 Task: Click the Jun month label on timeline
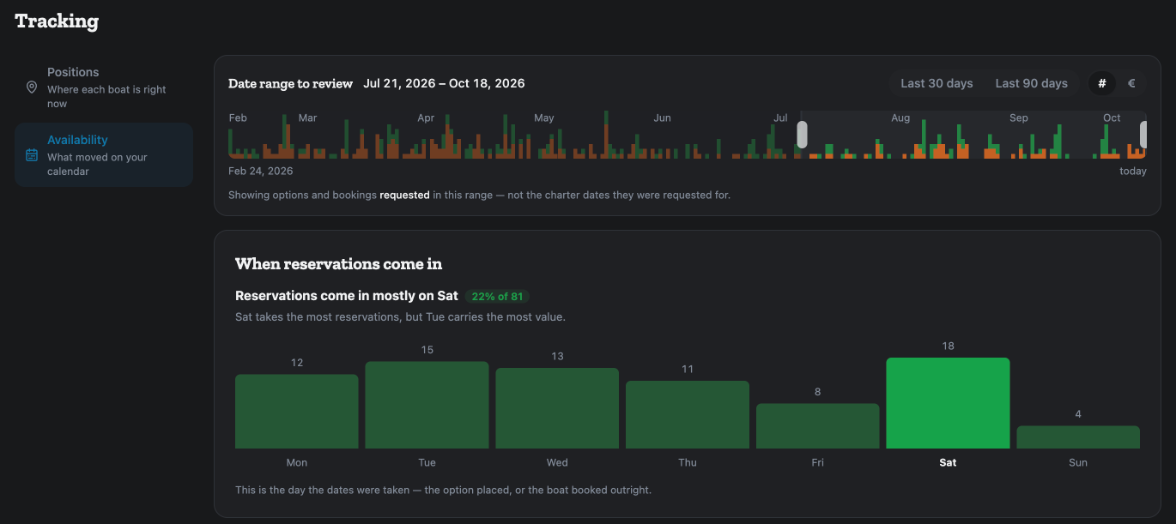[x=662, y=118]
